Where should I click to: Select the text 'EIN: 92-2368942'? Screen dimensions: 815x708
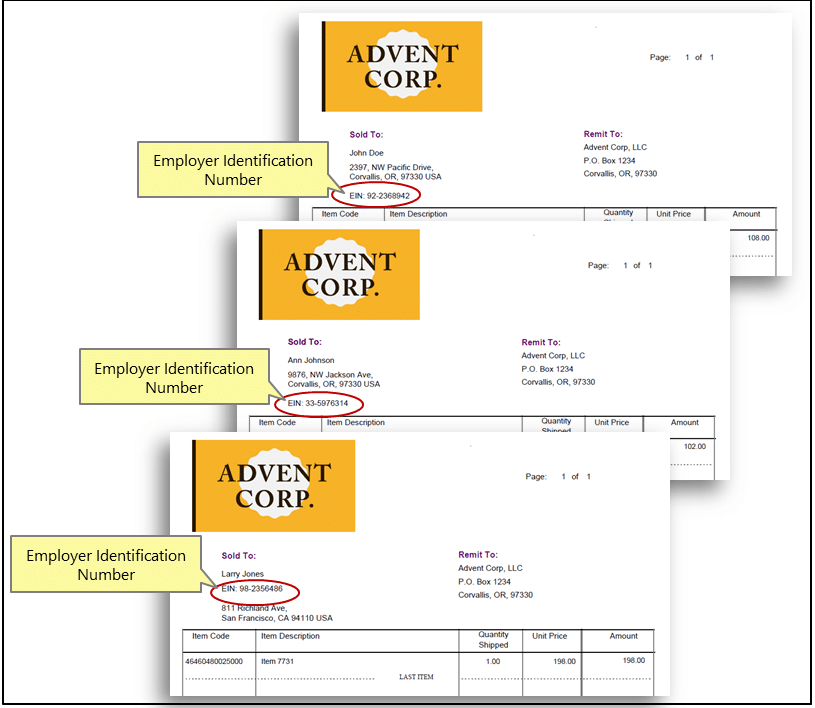point(379,196)
